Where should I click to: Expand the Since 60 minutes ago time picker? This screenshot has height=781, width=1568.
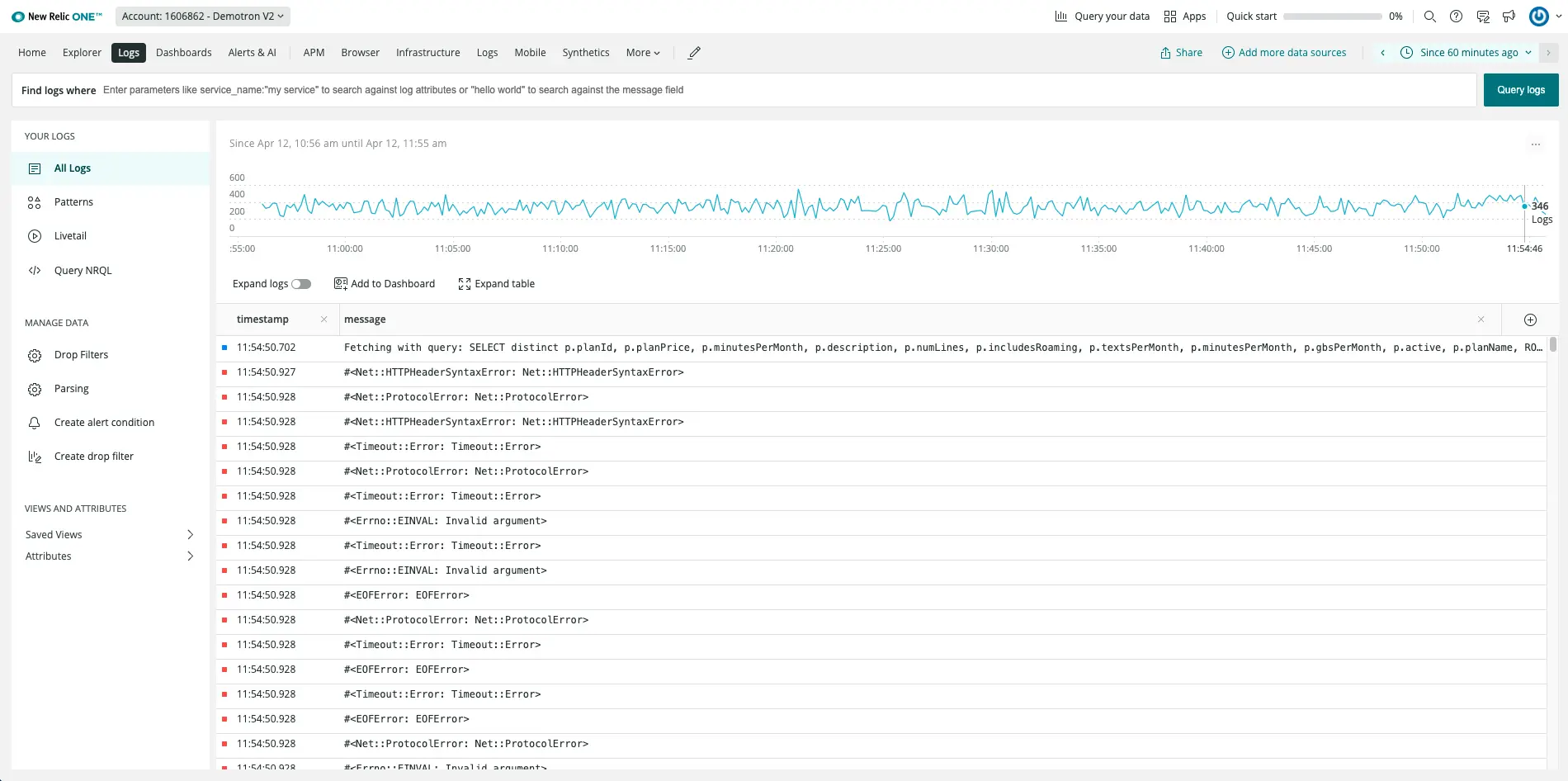[1468, 52]
